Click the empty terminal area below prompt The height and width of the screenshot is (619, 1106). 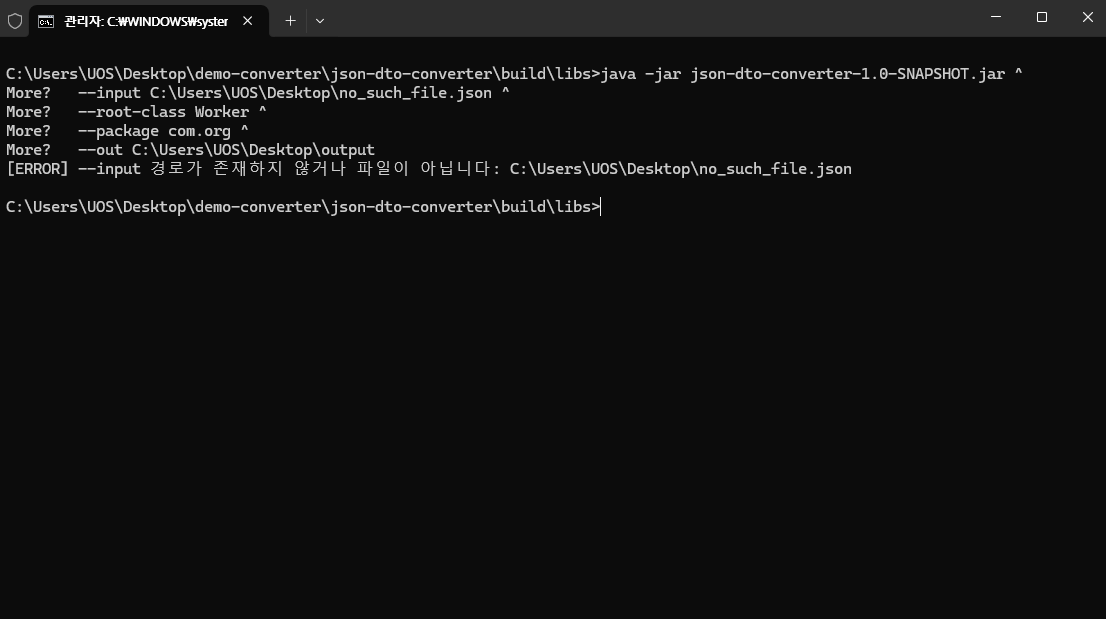tap(553, 416)
